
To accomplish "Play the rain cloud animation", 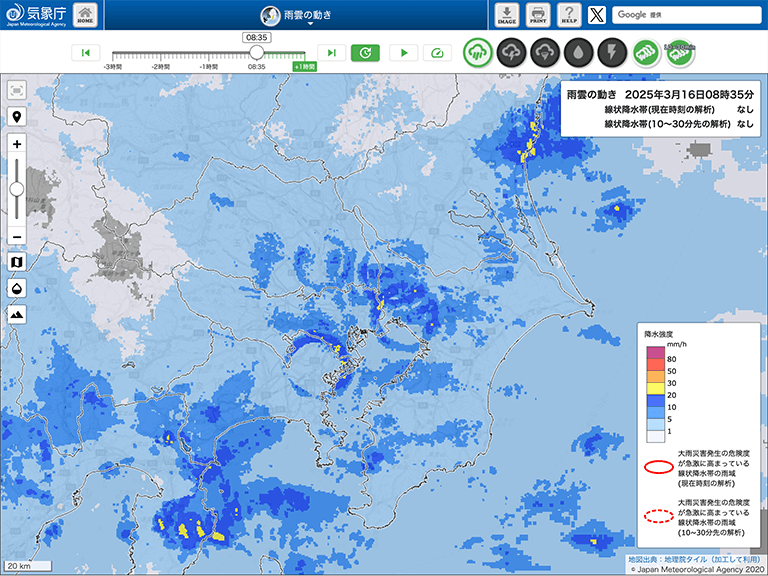I will 404,53.
